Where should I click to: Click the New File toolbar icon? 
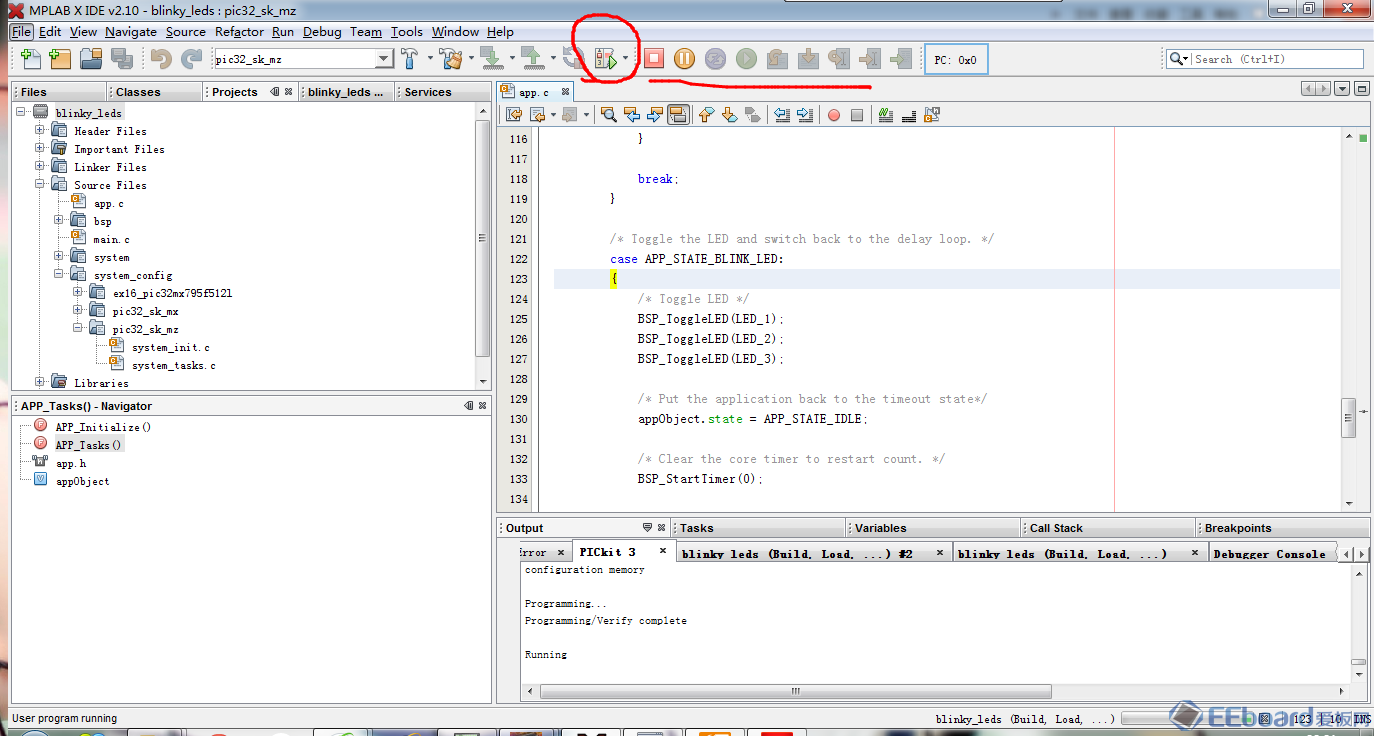click(x=30, y=59)
